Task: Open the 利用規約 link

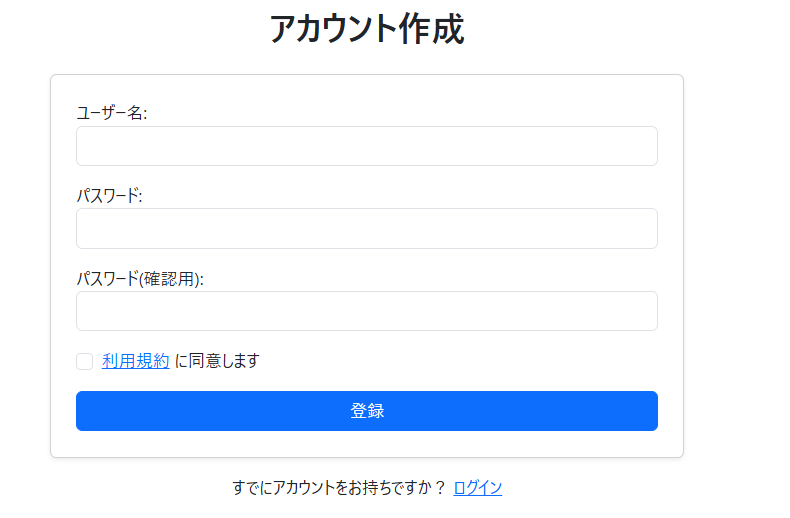Action: [x=135, y=361]
